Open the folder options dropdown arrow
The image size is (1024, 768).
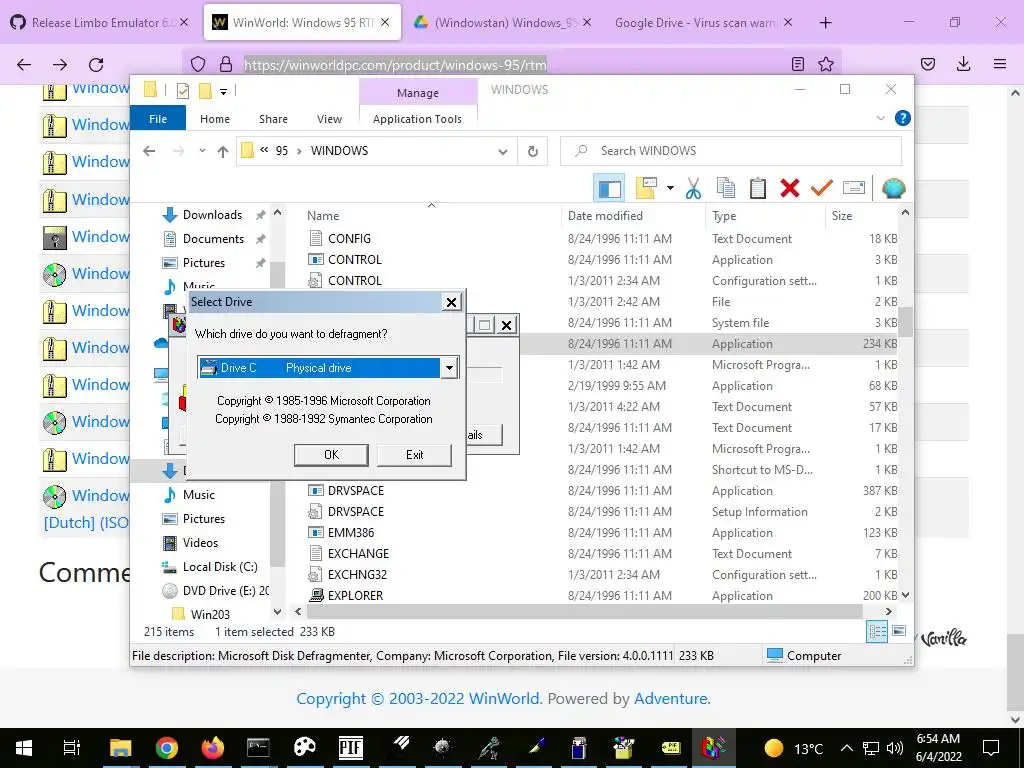pyautogui.click(x=670, y=188)
